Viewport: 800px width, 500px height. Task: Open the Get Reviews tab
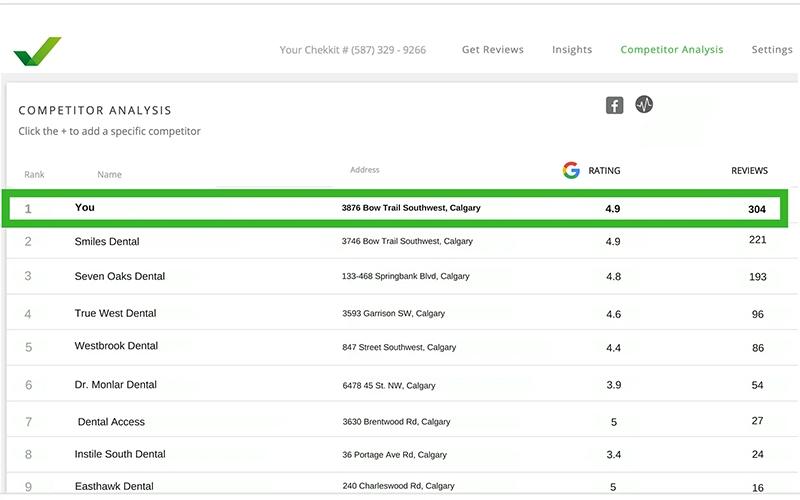click(x=492, y=49)
